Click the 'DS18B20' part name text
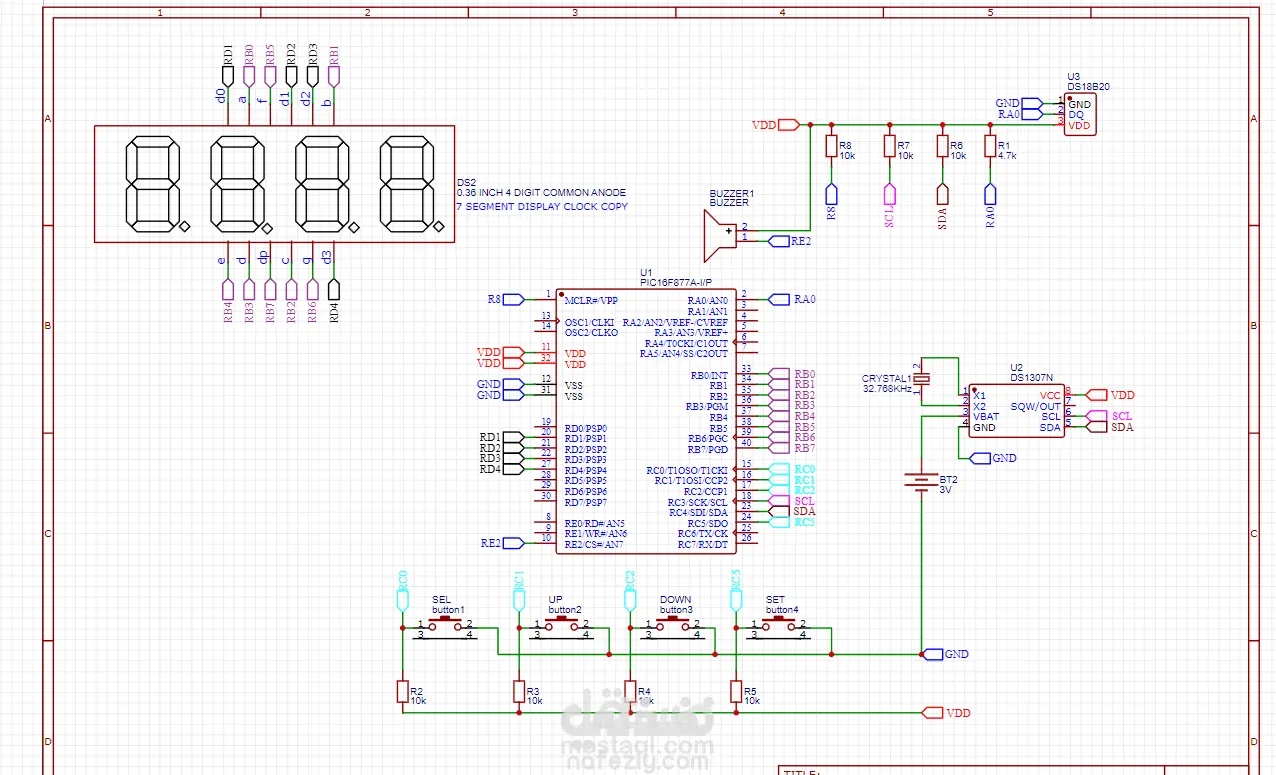 tap(1088, 87)
